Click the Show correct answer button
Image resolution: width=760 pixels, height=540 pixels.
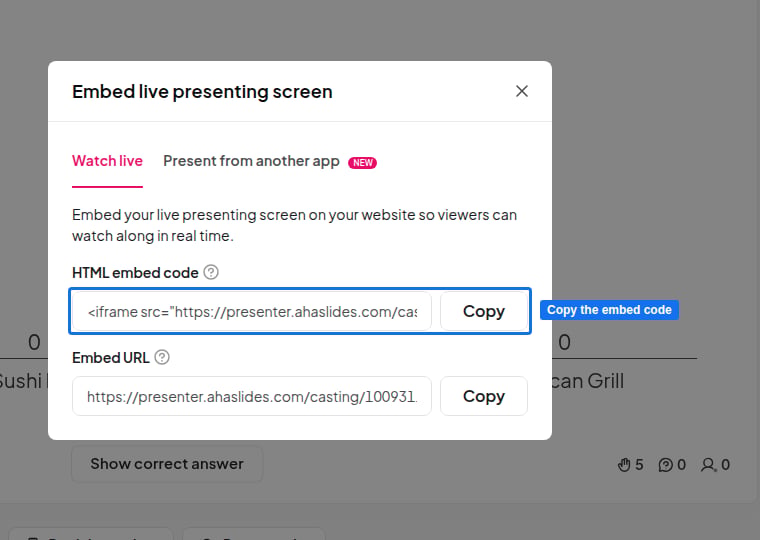167,464
